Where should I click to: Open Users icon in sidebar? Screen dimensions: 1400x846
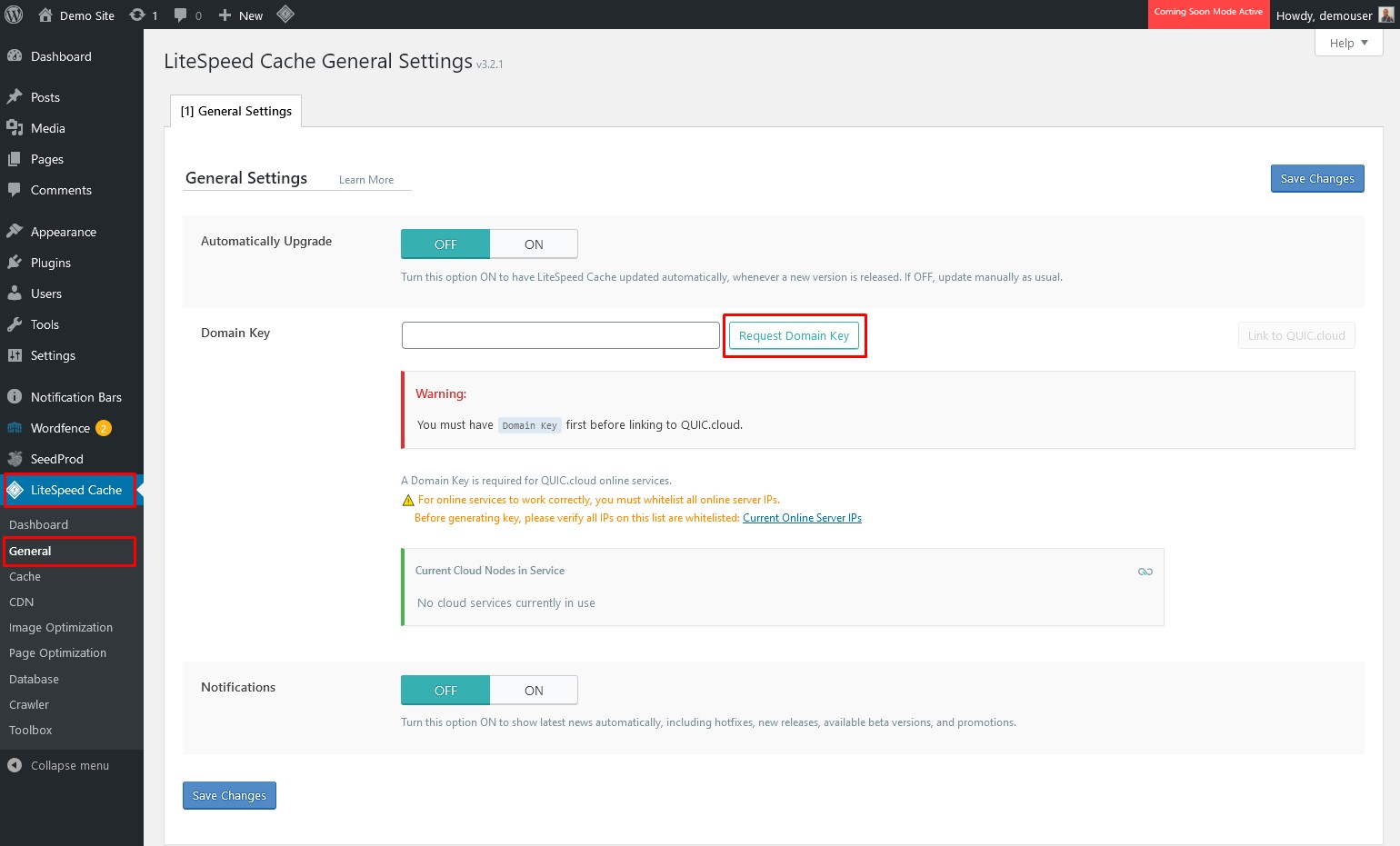point(15,294)
